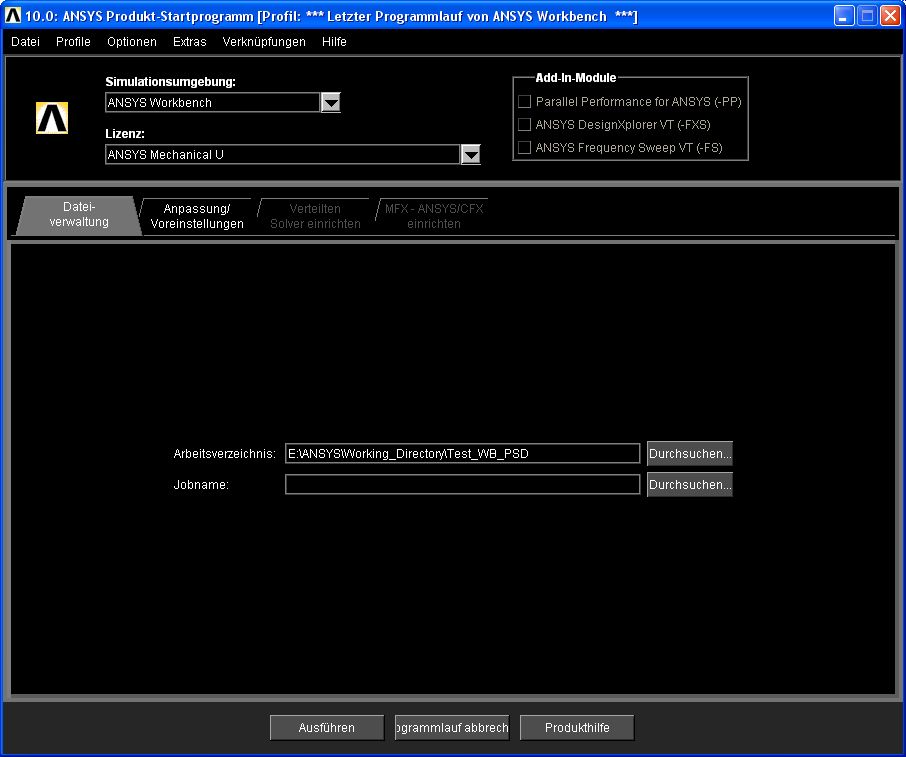Click the empty Jobname input field
The height and width of the screenshot is (757, 906).
[462, 485]
